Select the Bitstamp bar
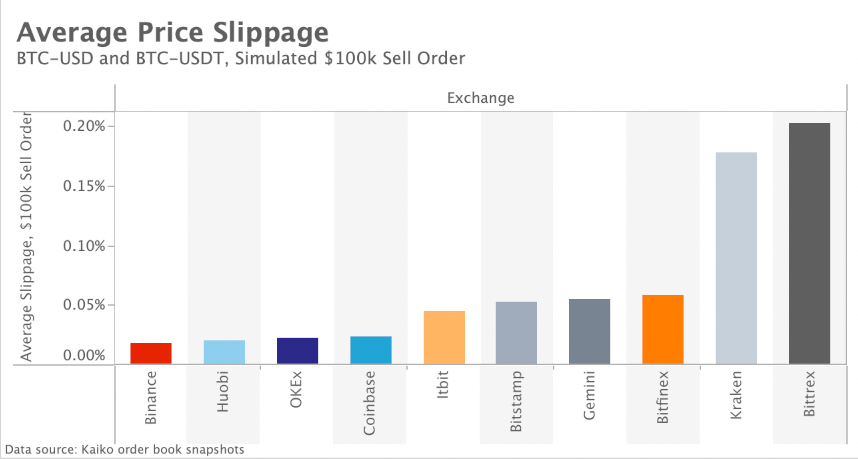The height and width of the screenshot is (459, 858). point(517,333)
